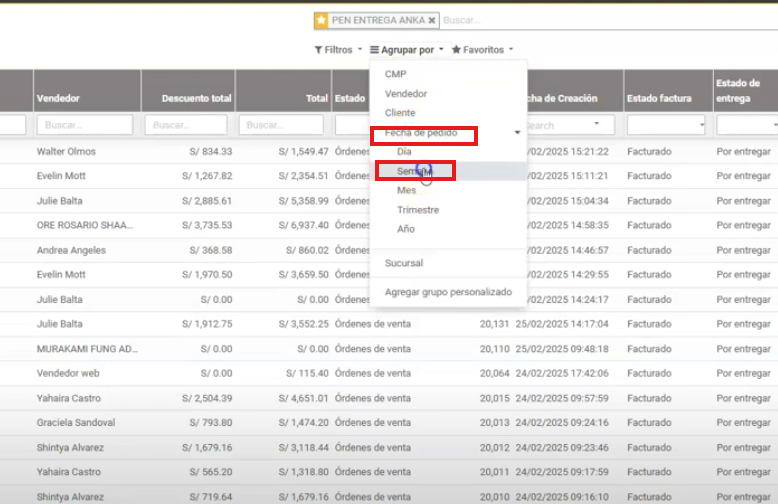Select CMP grouping option

(396, 74)
